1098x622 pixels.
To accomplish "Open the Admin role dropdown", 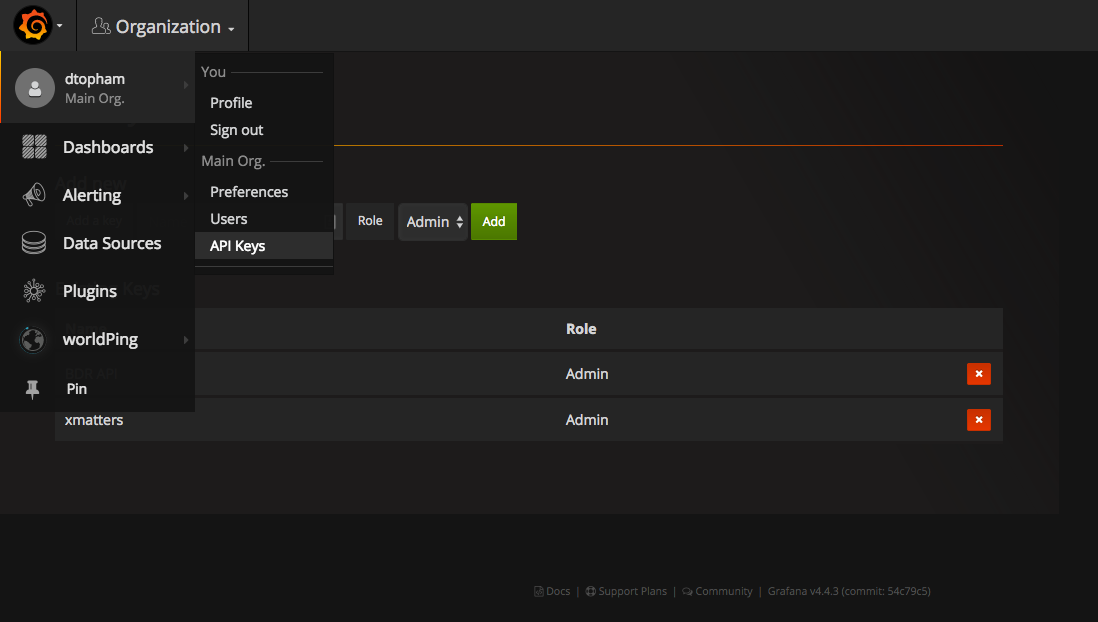I will [433, 222].
